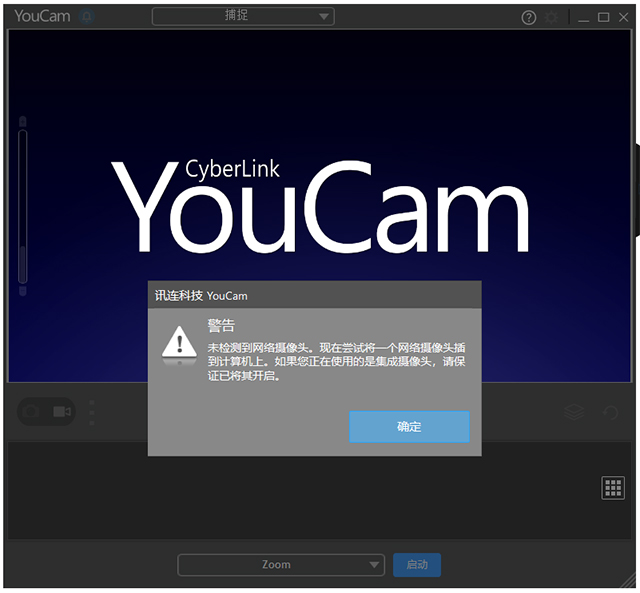Click the undo arrow icon
Screen dimensions: 640x593
pos(611,413)
